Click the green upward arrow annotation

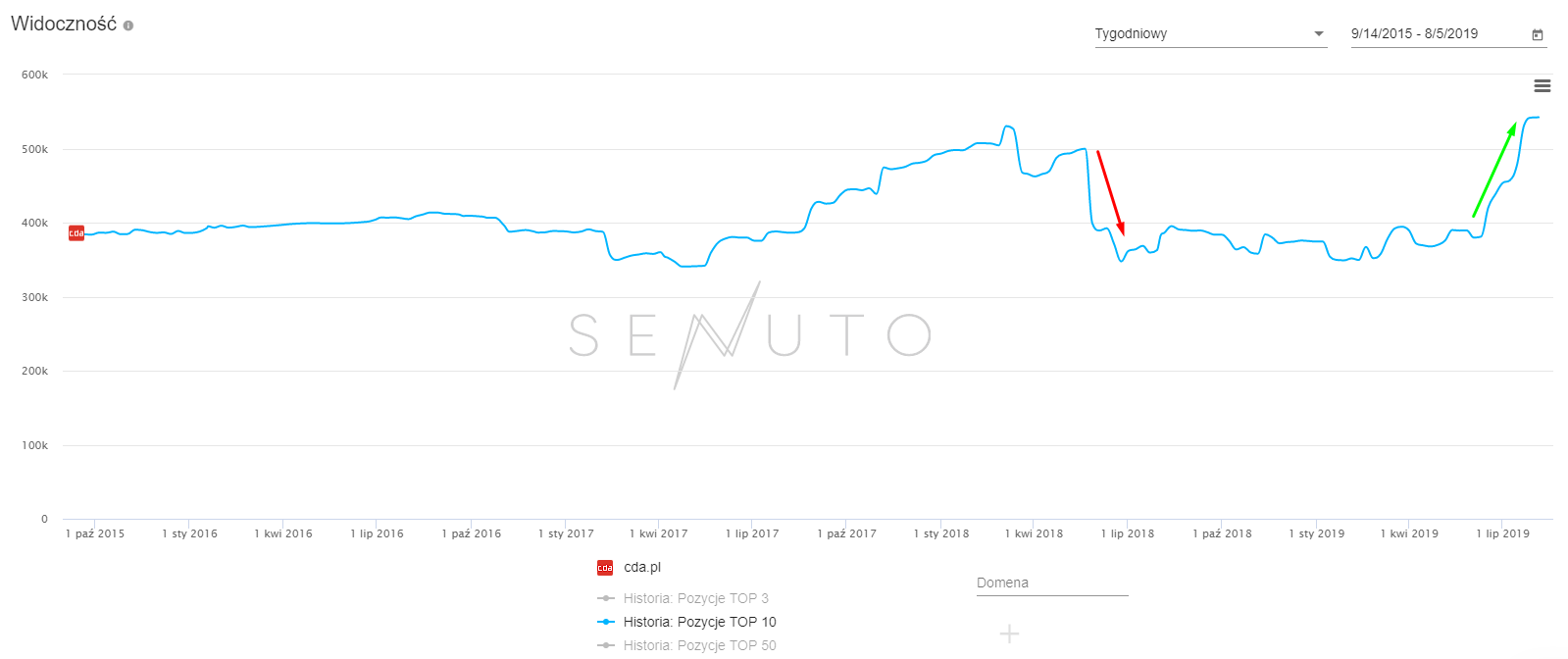click(x=1494, y=170)
